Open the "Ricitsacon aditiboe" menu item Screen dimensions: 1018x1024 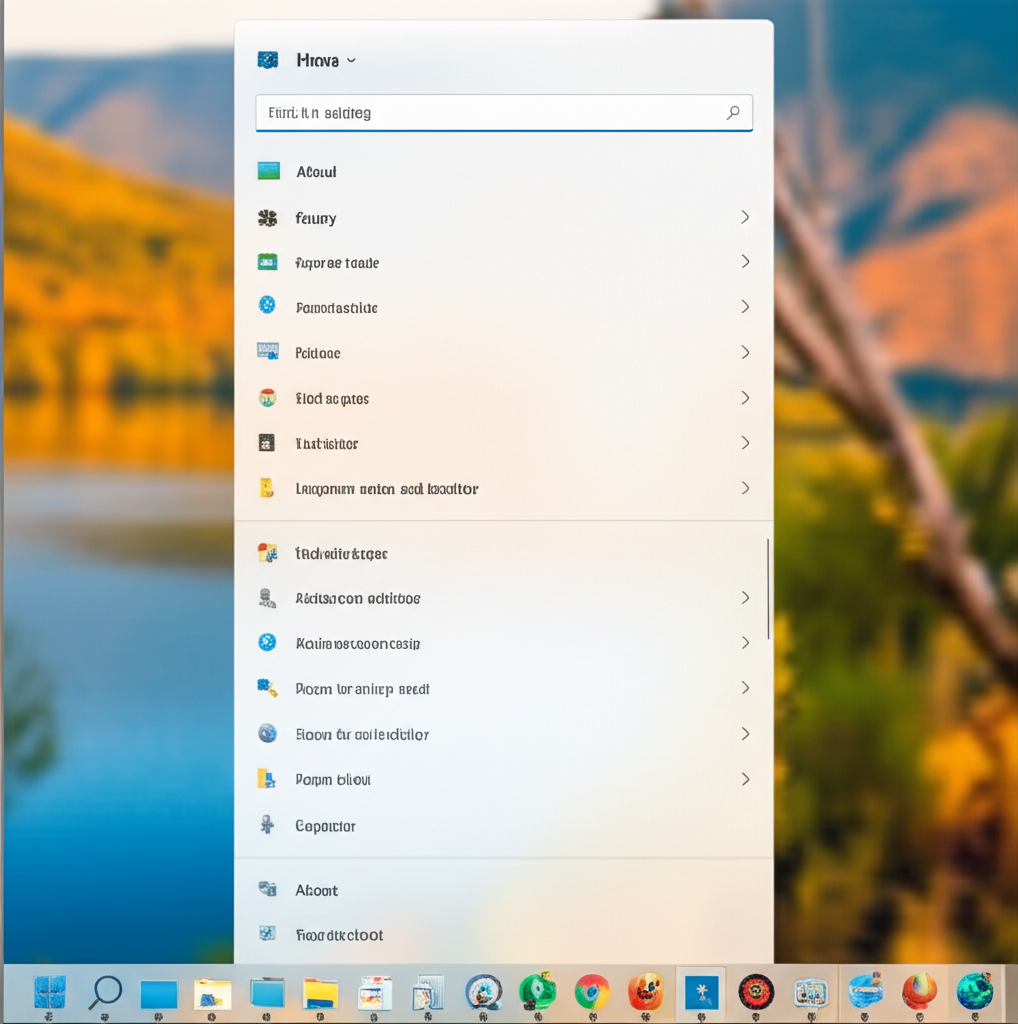point(358,598)
